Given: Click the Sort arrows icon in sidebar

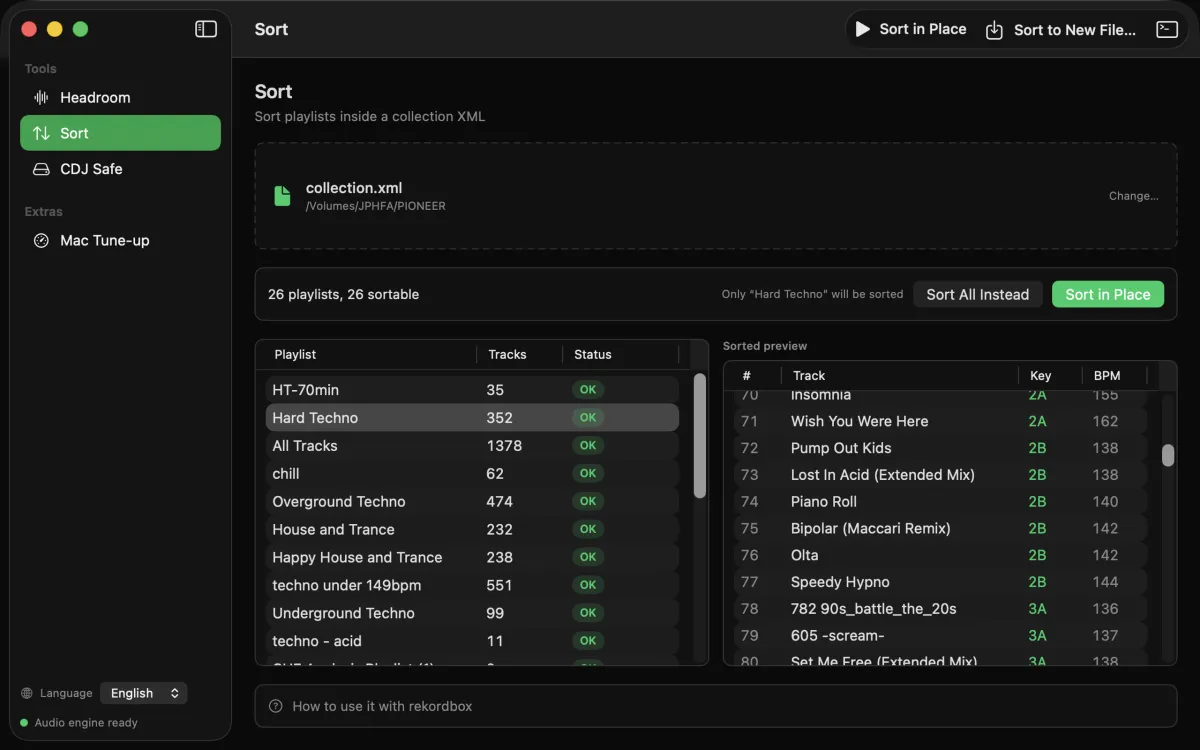Looking at the screenshot, I should tap(41, 133).
